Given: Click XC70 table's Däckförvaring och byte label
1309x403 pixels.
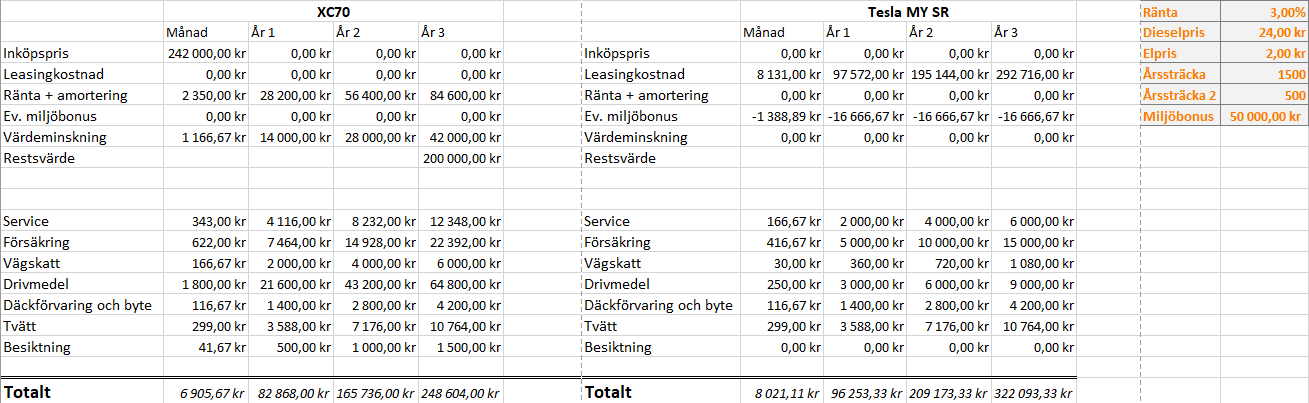Looking at the screenshot, I should click(x=79, y=305).
